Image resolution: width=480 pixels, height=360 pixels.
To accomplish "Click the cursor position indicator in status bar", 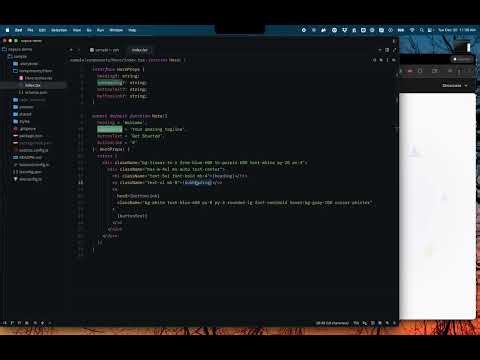I will click(332, 323).
